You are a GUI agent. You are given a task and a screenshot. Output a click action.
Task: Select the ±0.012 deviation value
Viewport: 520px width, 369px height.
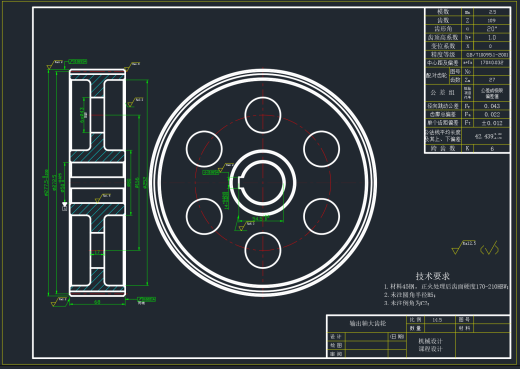[492, 123]
